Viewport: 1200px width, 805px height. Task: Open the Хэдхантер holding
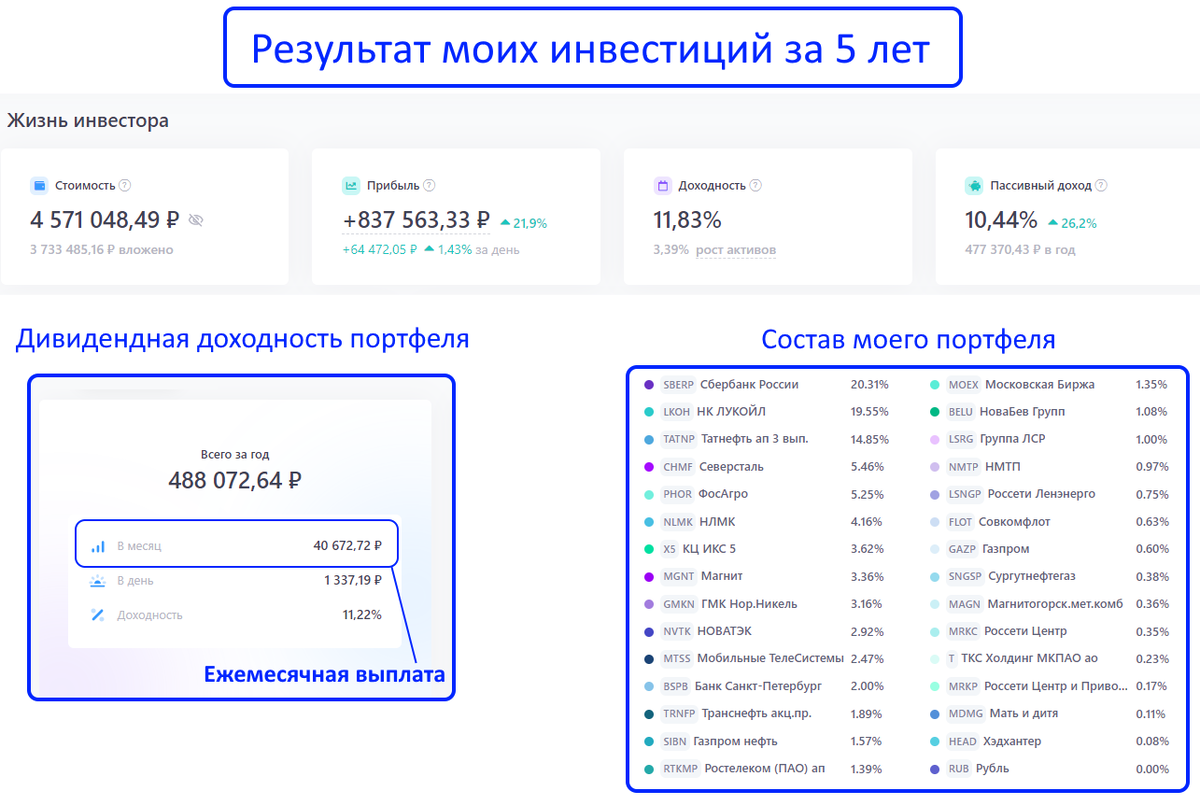coord(1013,741)
